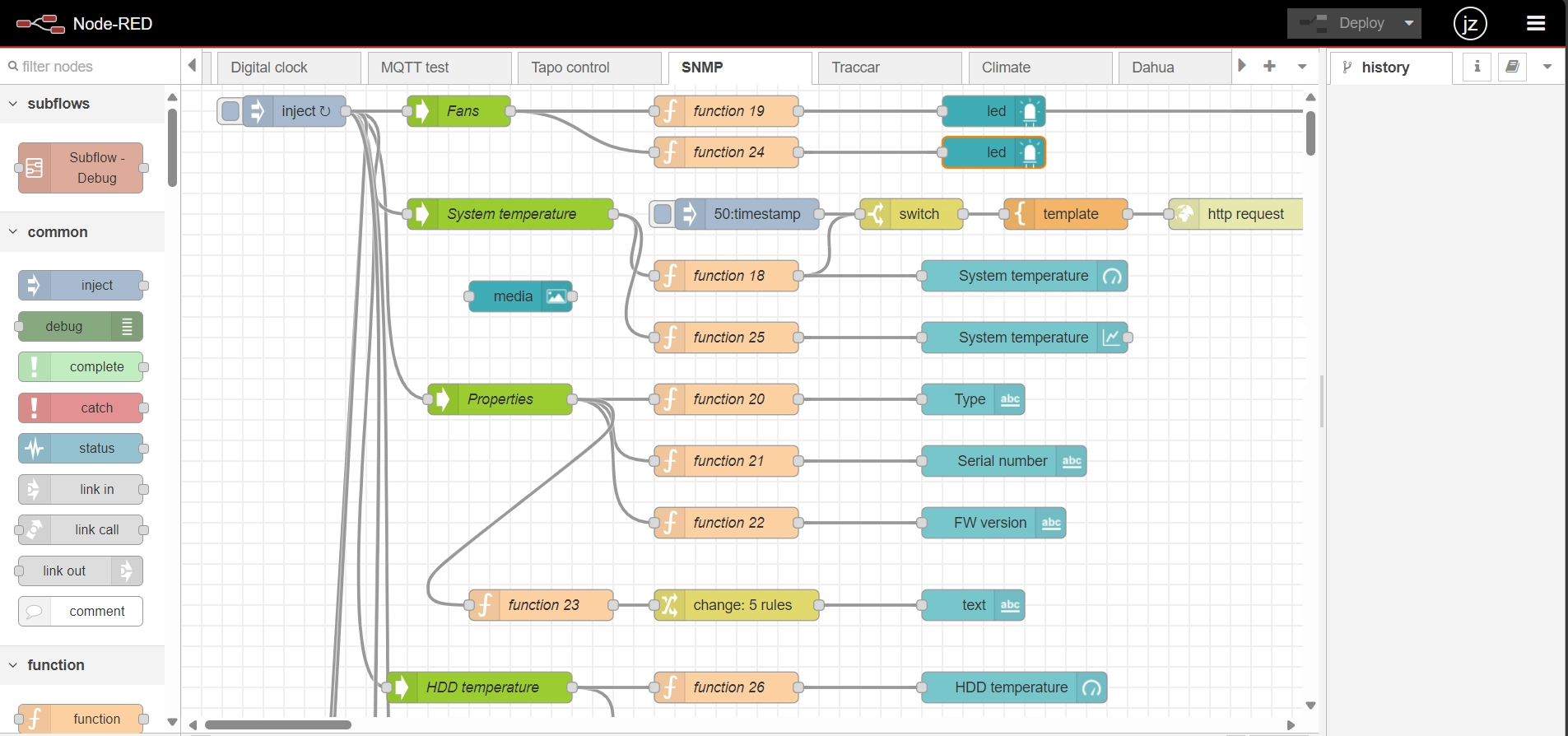Image resolution: width=1568 pixels, height=736 pixels.
Task: Trigger the inject node button
Action: (x=230, y=111)
